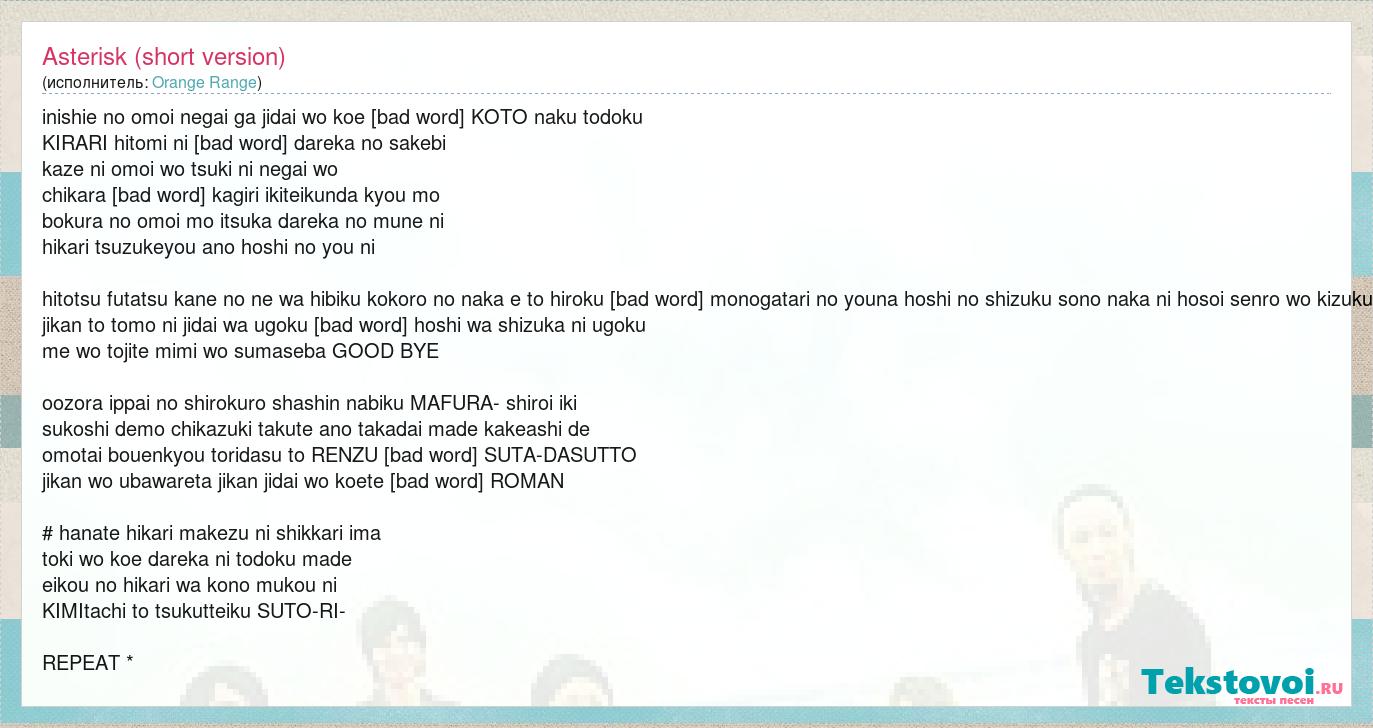Click the line 'KIMItachi to tsukutteiku SUTO-RI-'

pyautogui.click(x=194, y=612)
